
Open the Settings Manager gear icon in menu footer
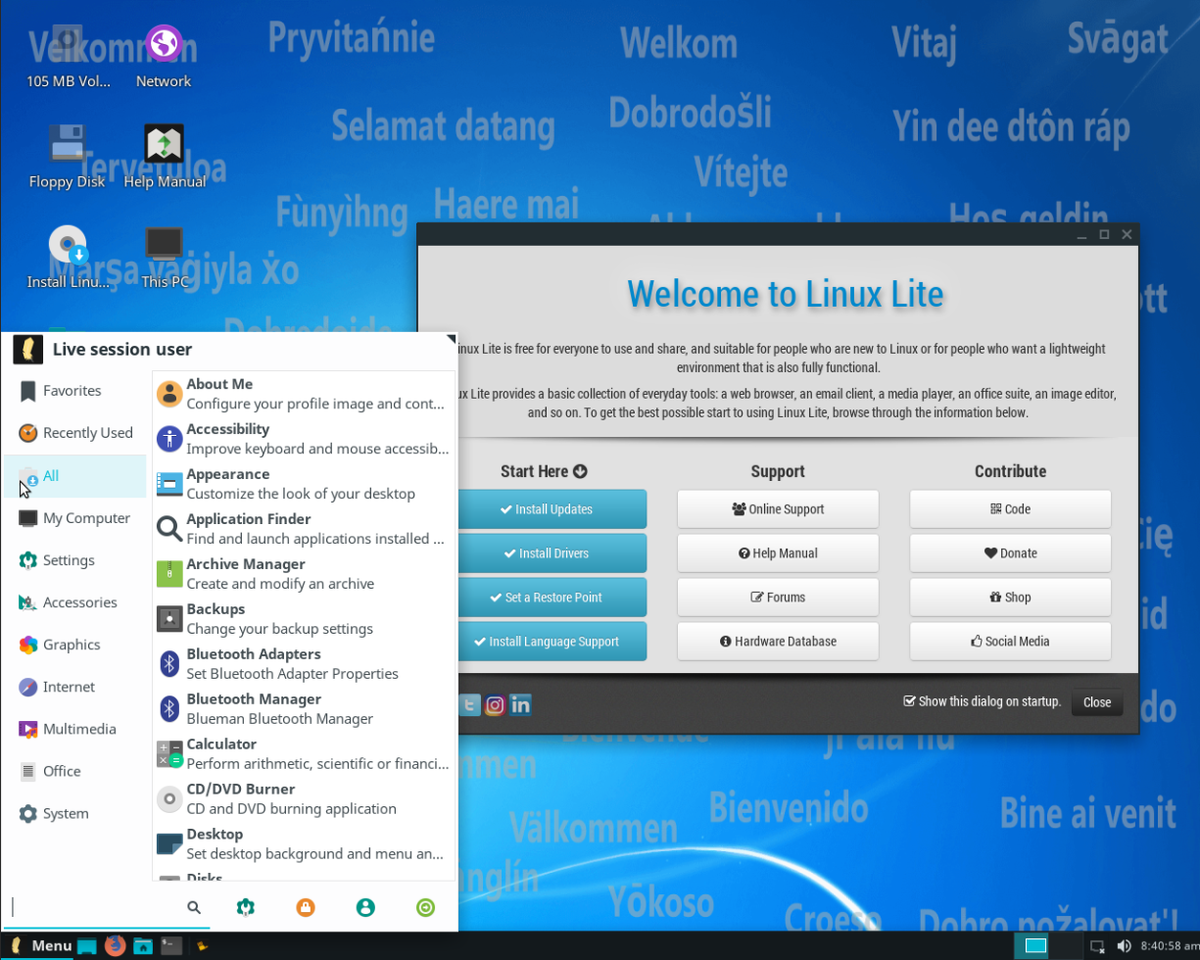click(x=245, y=907)
